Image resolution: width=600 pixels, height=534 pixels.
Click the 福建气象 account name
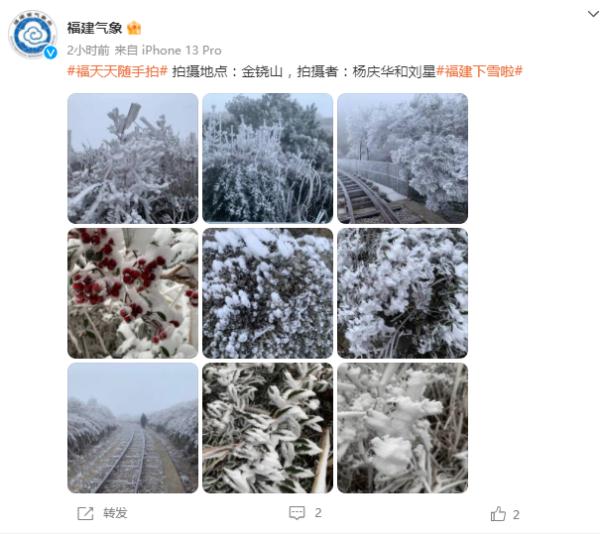(95, 28)
